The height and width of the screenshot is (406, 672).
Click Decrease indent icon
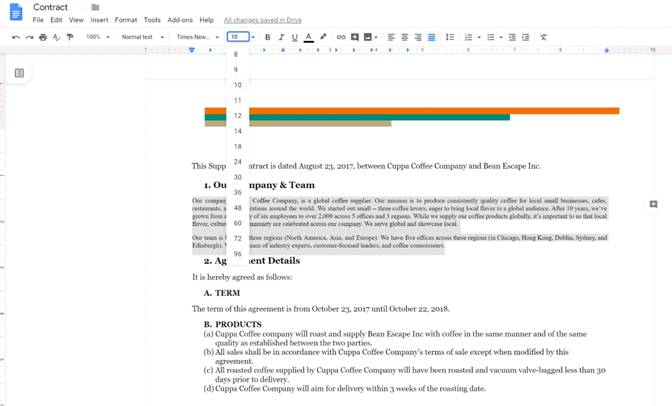(x=512, y=37)
